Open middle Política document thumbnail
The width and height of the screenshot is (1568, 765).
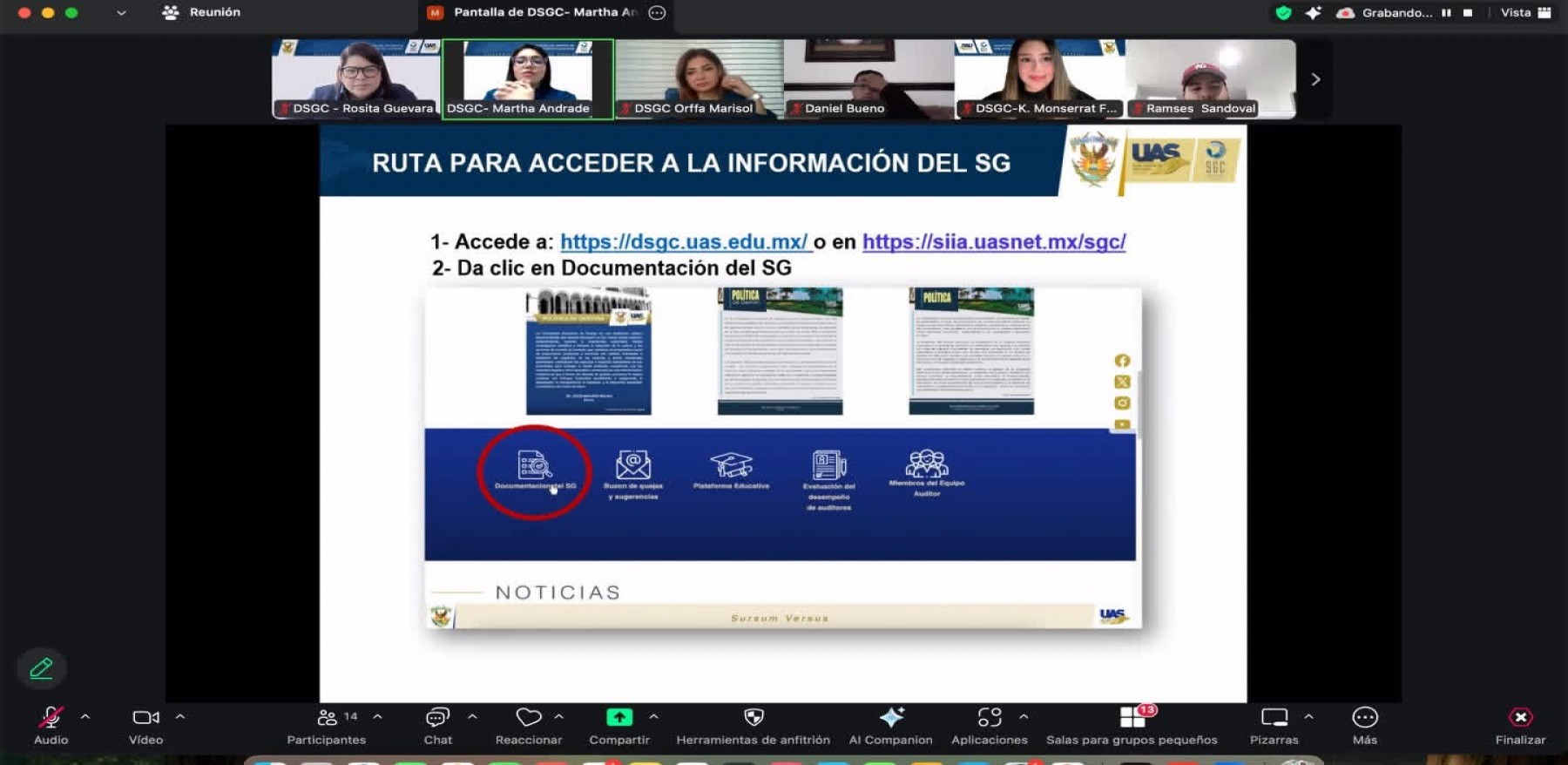point(780,352)
